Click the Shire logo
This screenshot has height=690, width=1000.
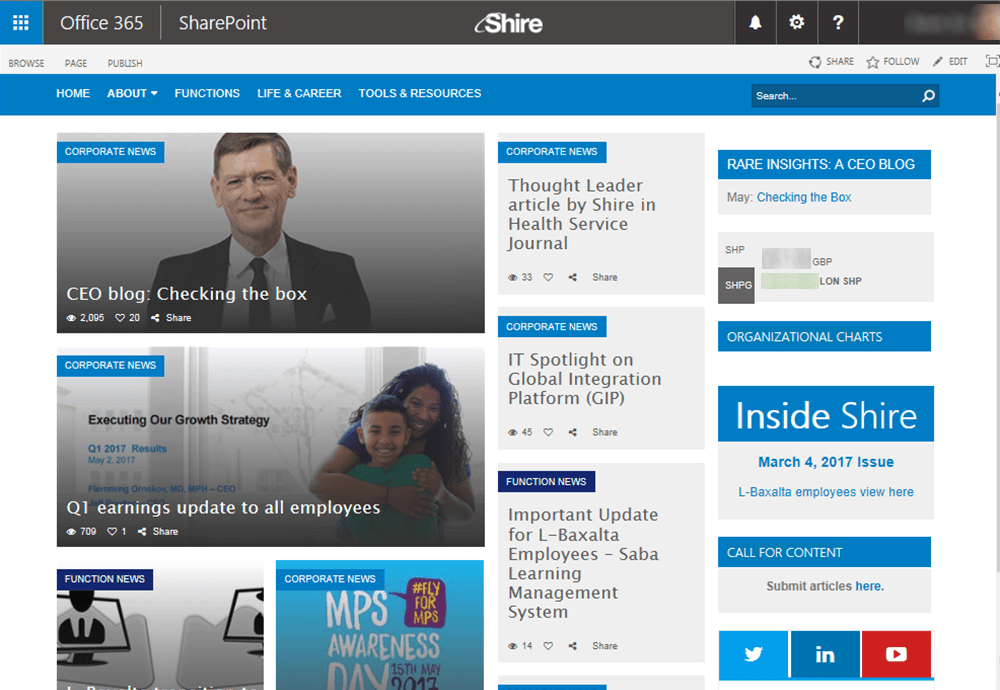508,24
